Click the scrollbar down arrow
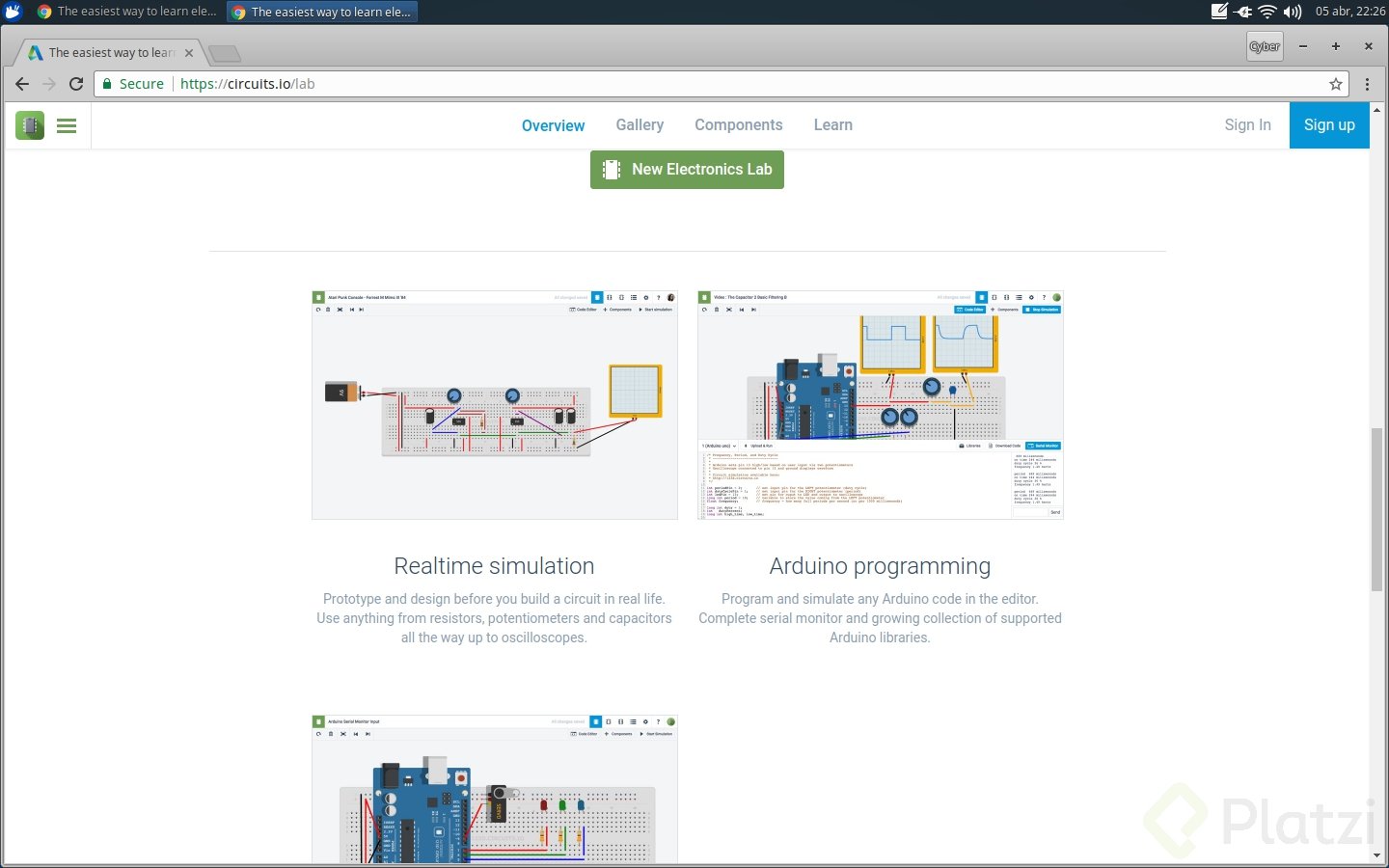1389x868 pixels. tap(1376, 855)
